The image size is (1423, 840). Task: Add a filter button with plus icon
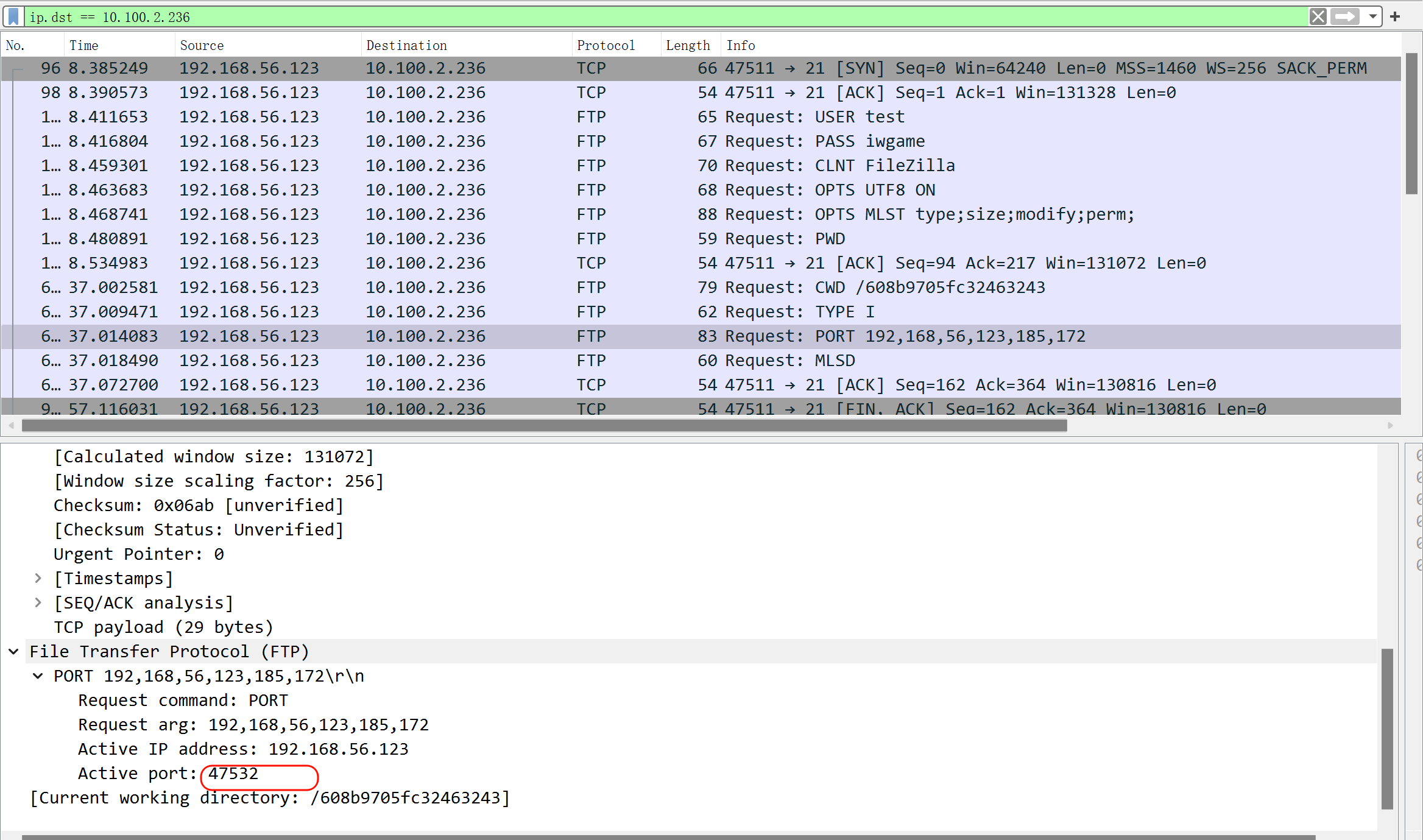click(x=1396, y=16)
